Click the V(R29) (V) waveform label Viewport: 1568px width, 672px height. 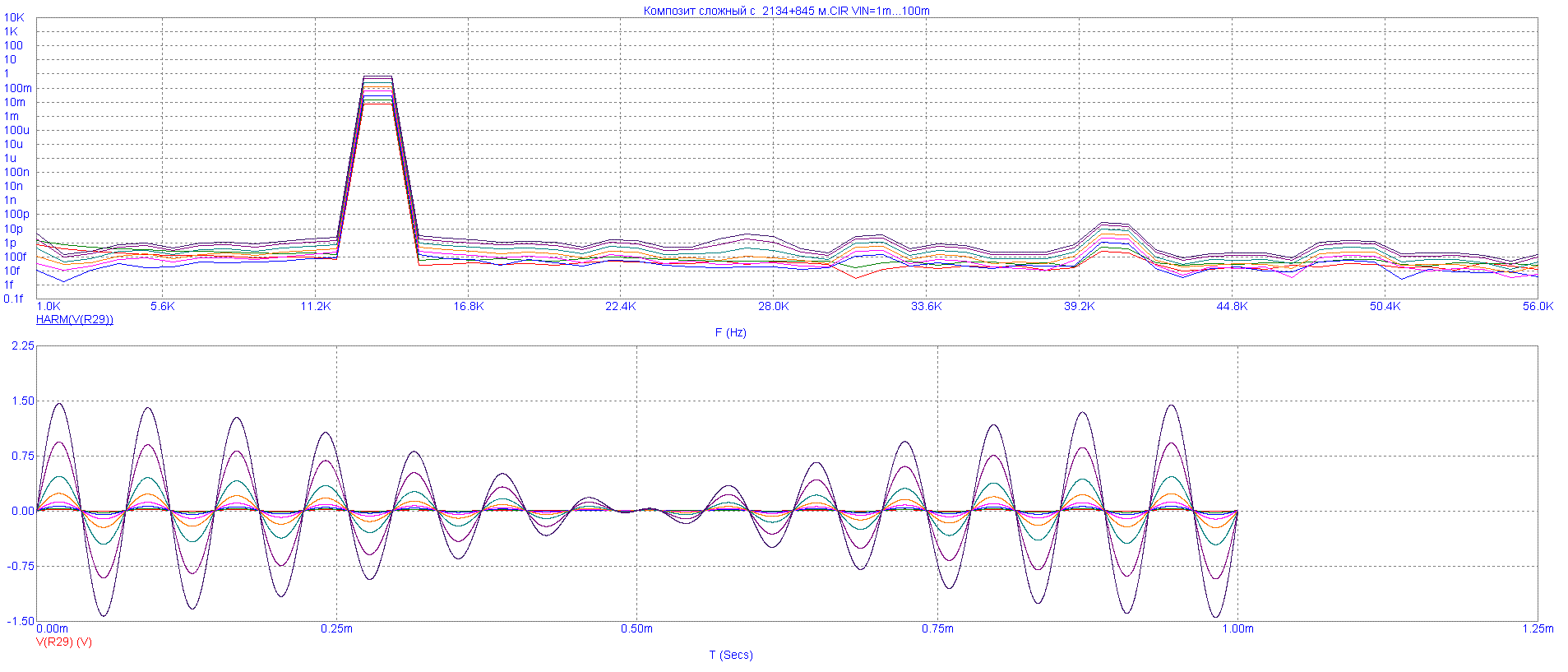tap(64, 642)
